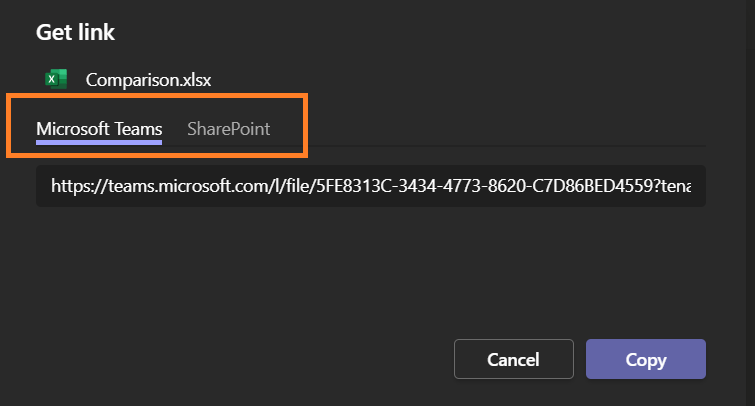
Task: Get the SharePoint version of the link
Action: click(x=228, y=130)
